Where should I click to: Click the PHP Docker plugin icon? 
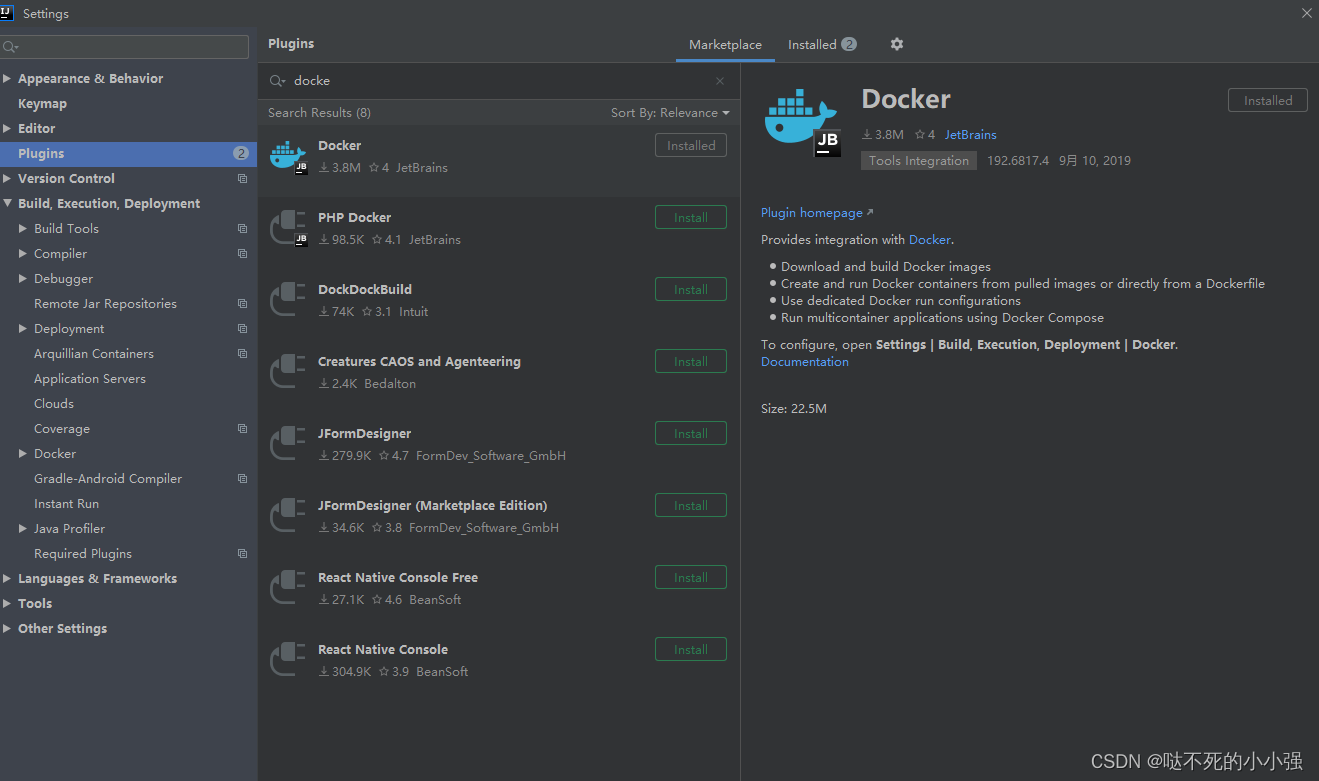288,229
